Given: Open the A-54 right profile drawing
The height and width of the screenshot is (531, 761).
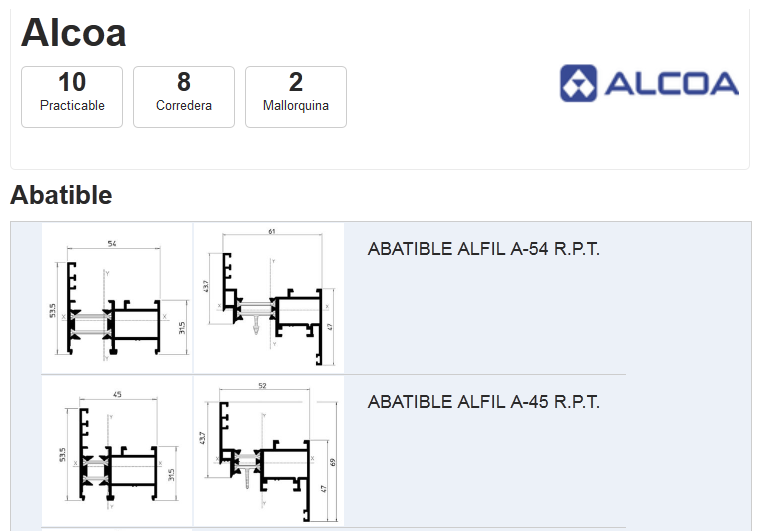Looking at the screenshot, I should click(269, 298).
